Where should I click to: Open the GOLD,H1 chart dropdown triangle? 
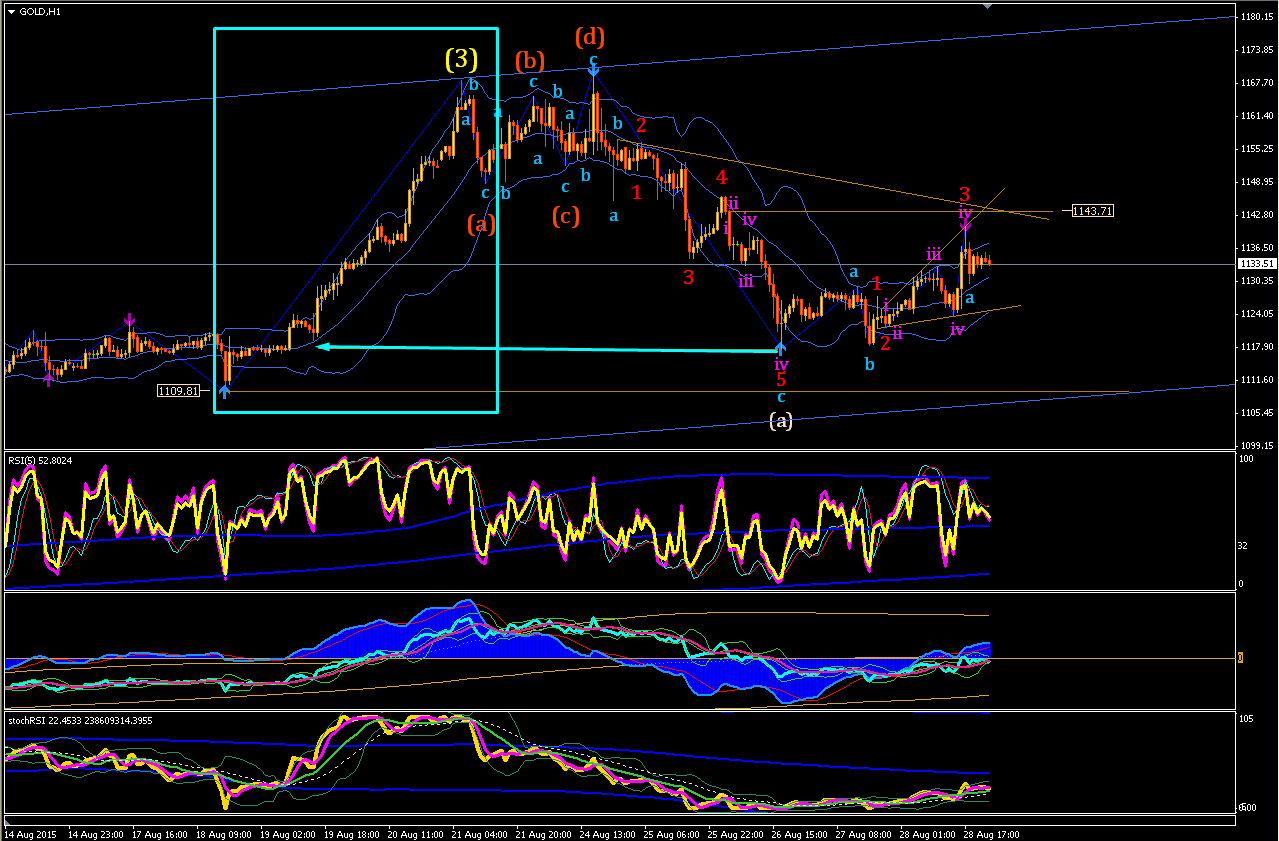pyautogui.click(x=11, y=11)
